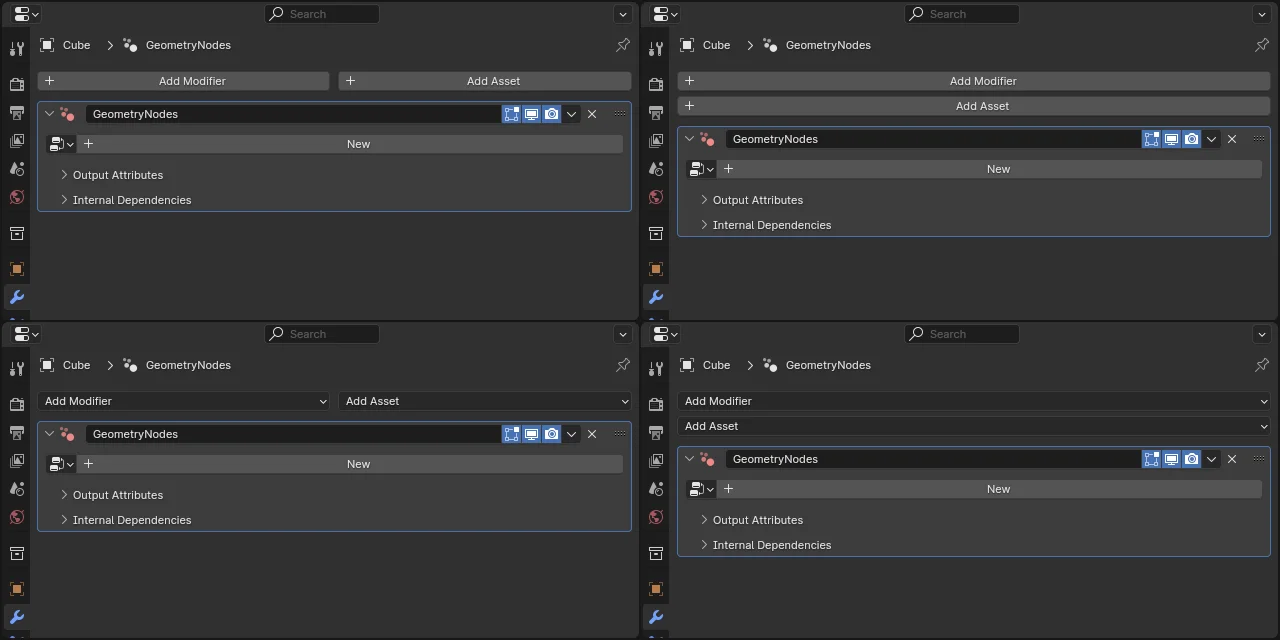Viewport: 1280px width, 640px height.
Task: Click the Properties editor type icon
Action: pyautogui.click(x=19, y=13)
